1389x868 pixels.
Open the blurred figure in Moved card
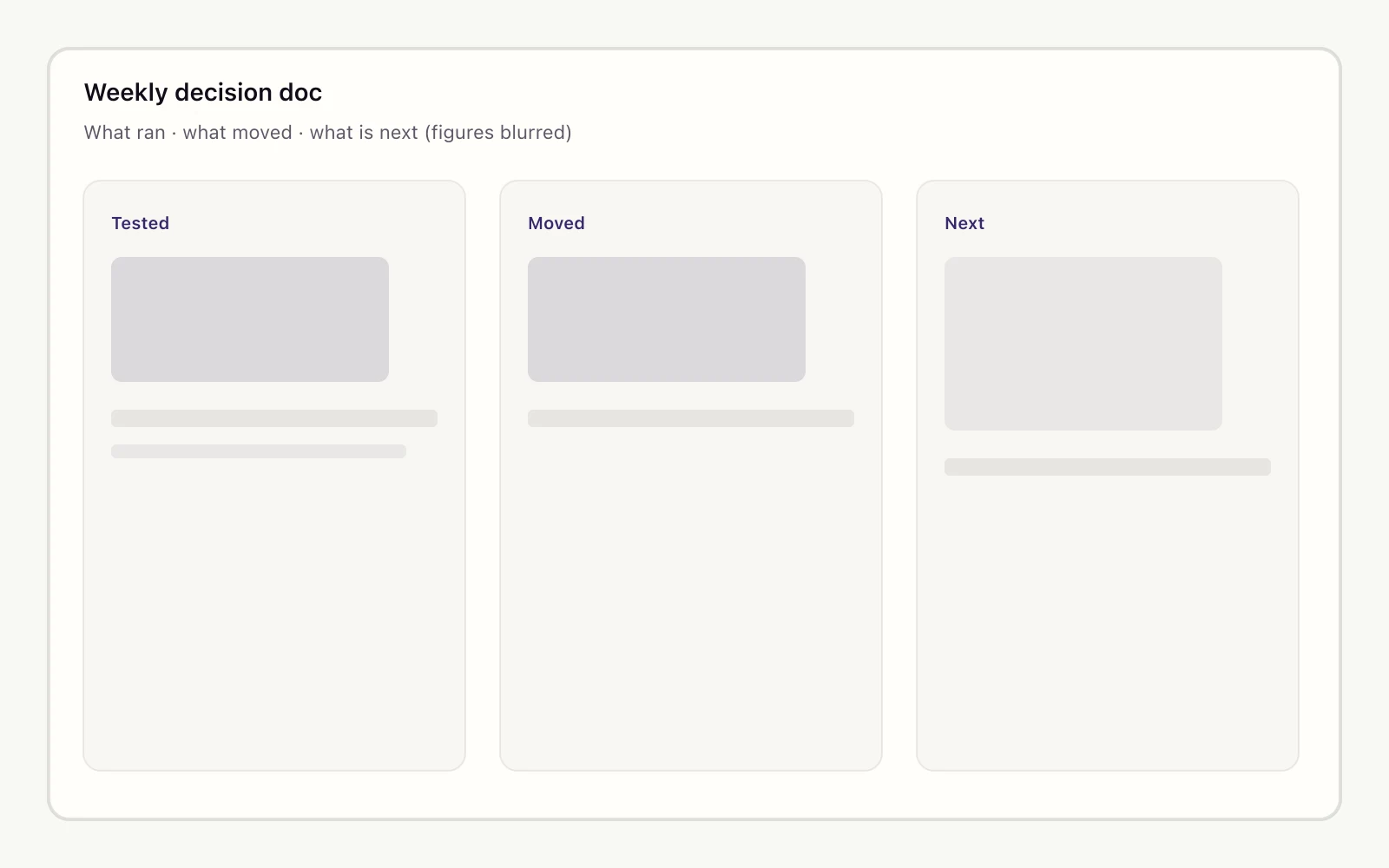667,319
